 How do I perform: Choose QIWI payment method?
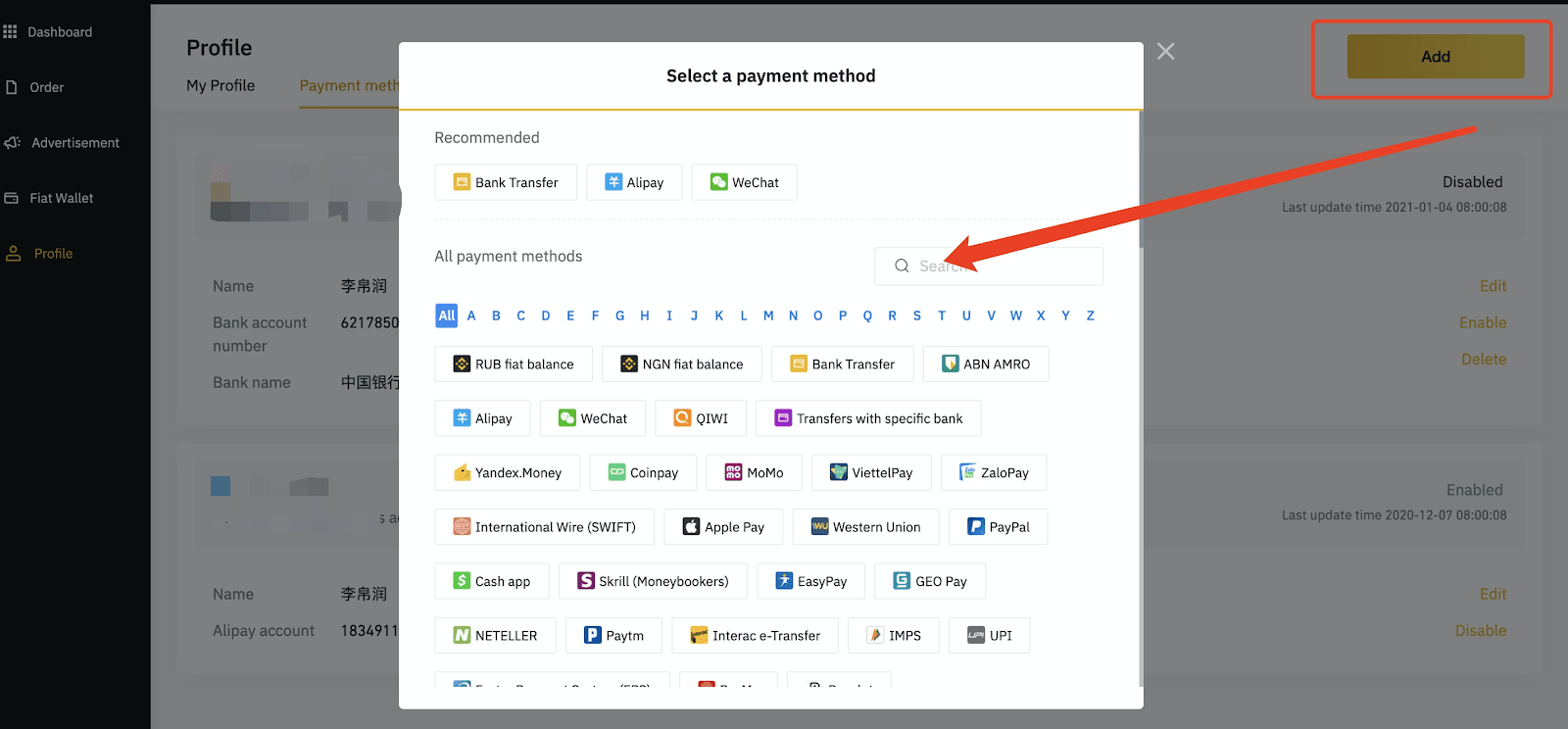[x=701, y=418]
